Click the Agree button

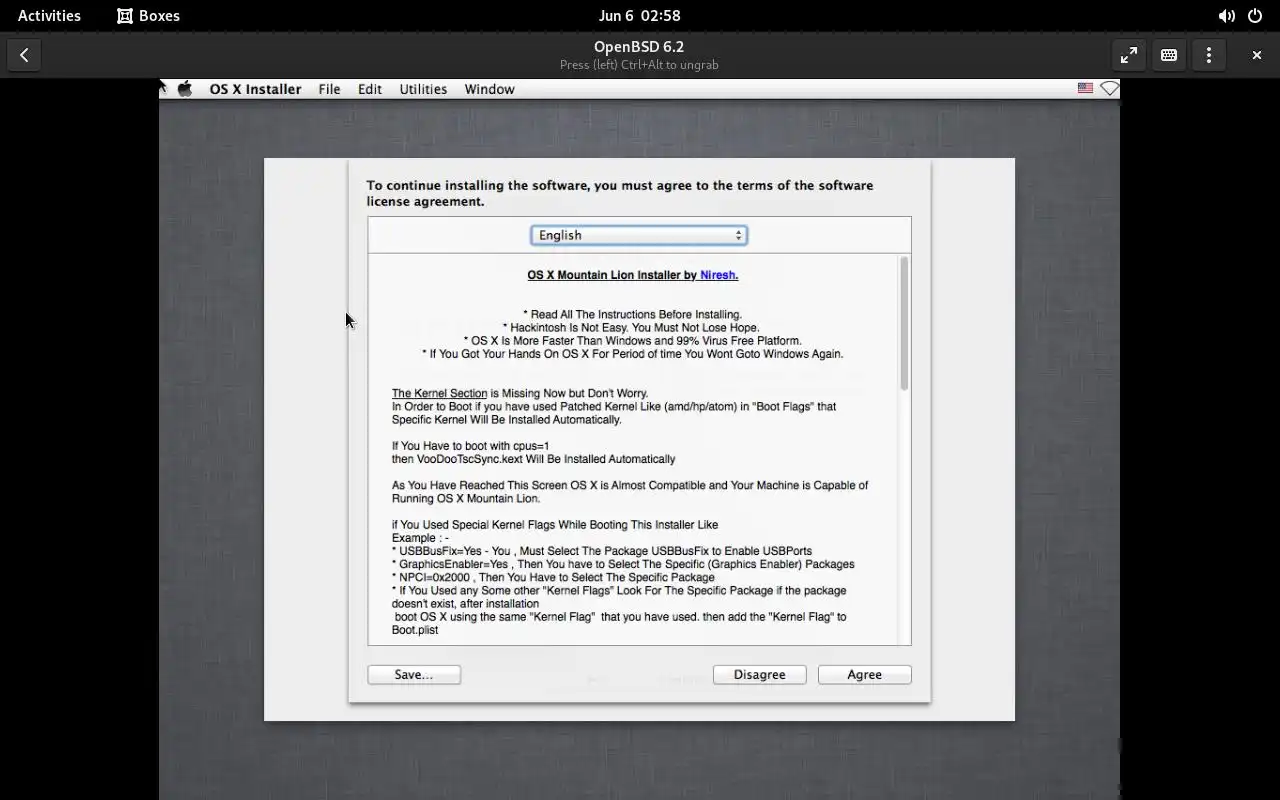click(x=864, y=675)
